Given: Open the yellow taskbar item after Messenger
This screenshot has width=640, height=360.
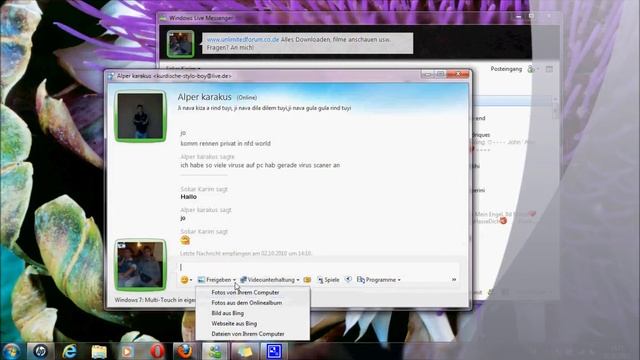Looking at the screenshot, I should [x=244, y=351].
